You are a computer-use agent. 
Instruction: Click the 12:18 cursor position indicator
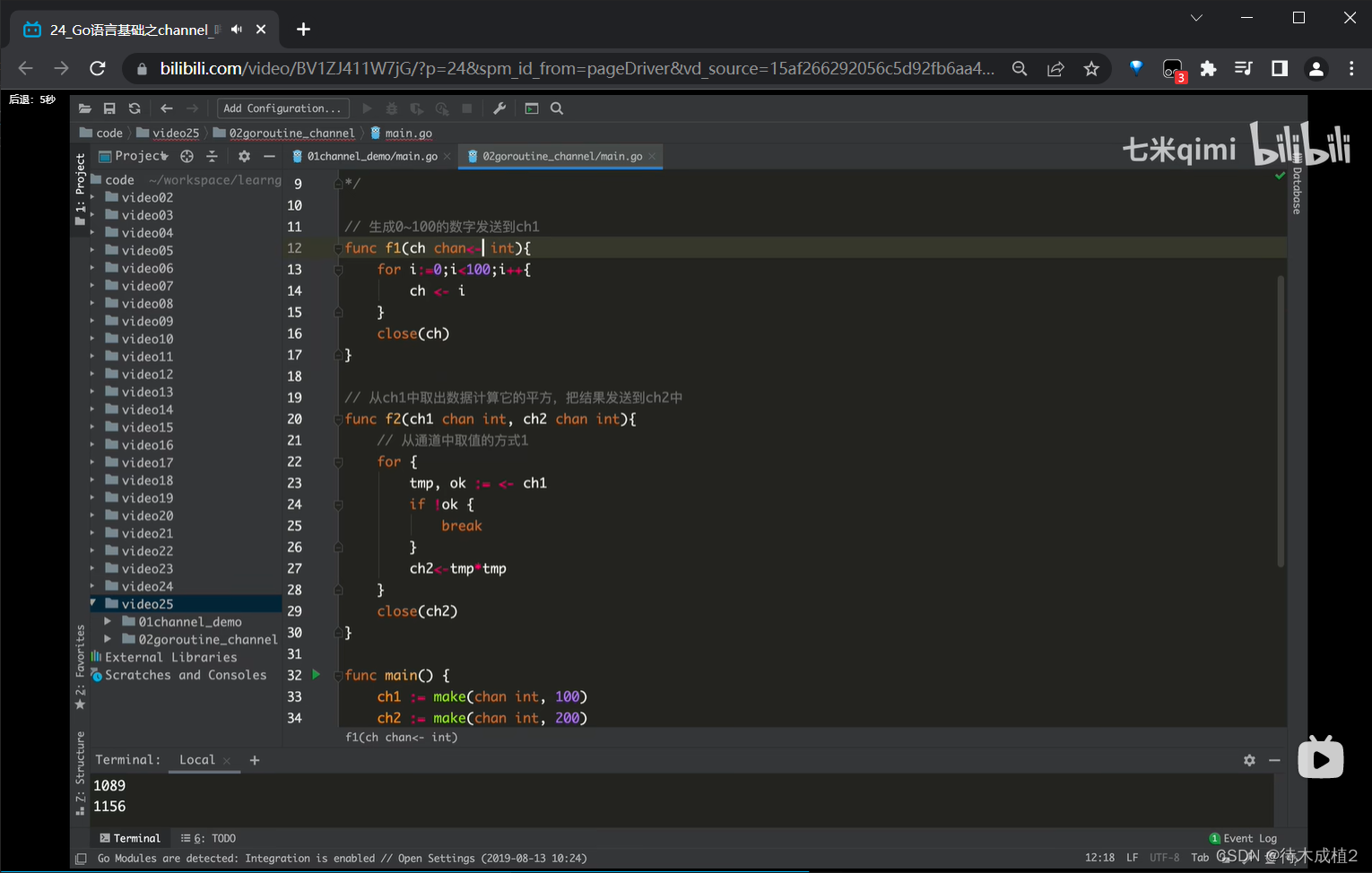point(1099,858)
